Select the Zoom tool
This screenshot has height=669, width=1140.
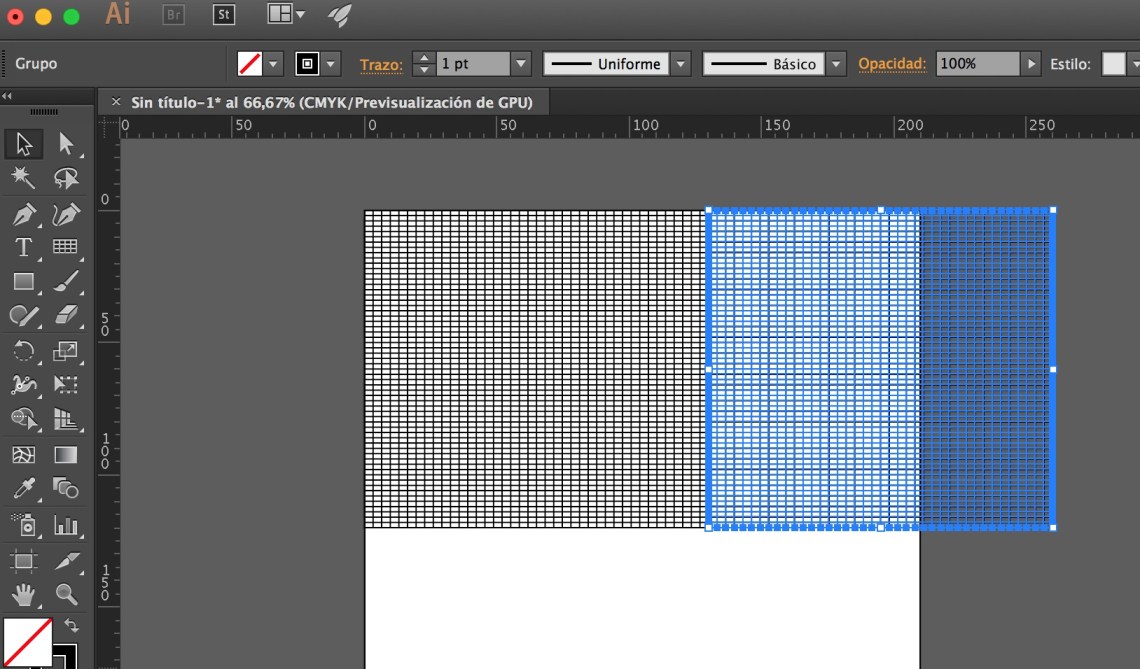(x=66, y=593)
